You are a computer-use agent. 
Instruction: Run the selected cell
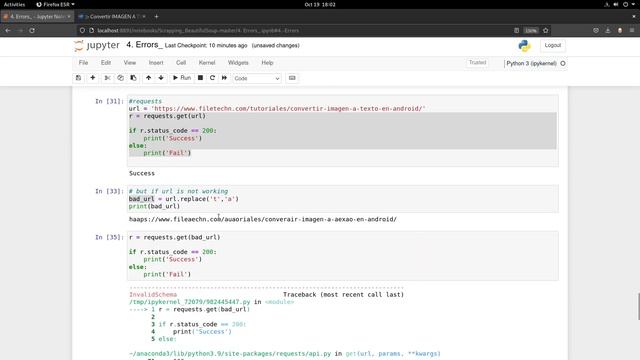point(182,78)
